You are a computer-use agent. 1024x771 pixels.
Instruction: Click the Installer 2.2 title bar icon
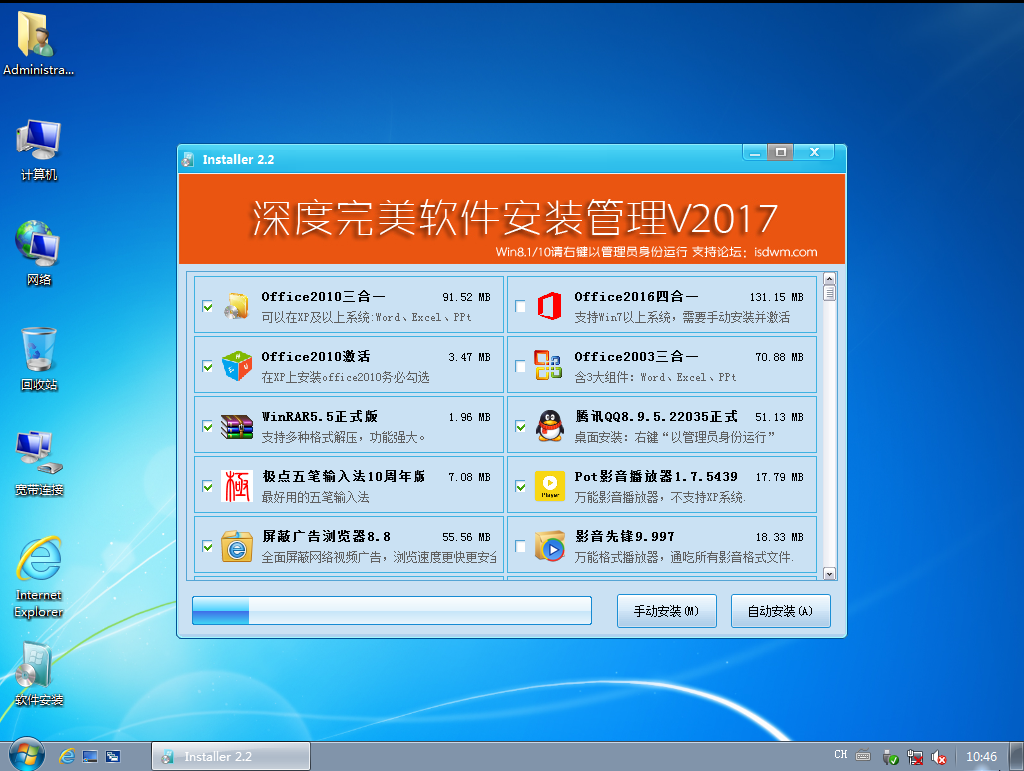189,159
